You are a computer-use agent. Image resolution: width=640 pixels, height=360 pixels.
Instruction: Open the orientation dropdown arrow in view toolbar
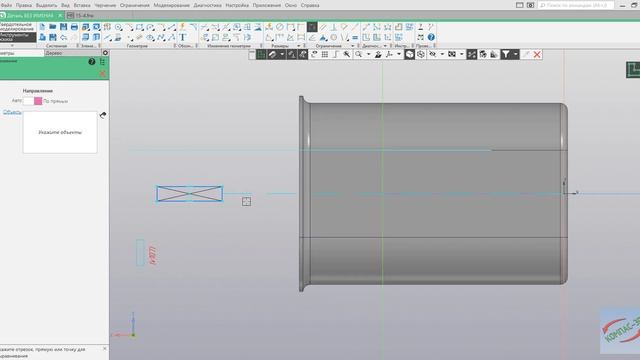tap(399, 54)
